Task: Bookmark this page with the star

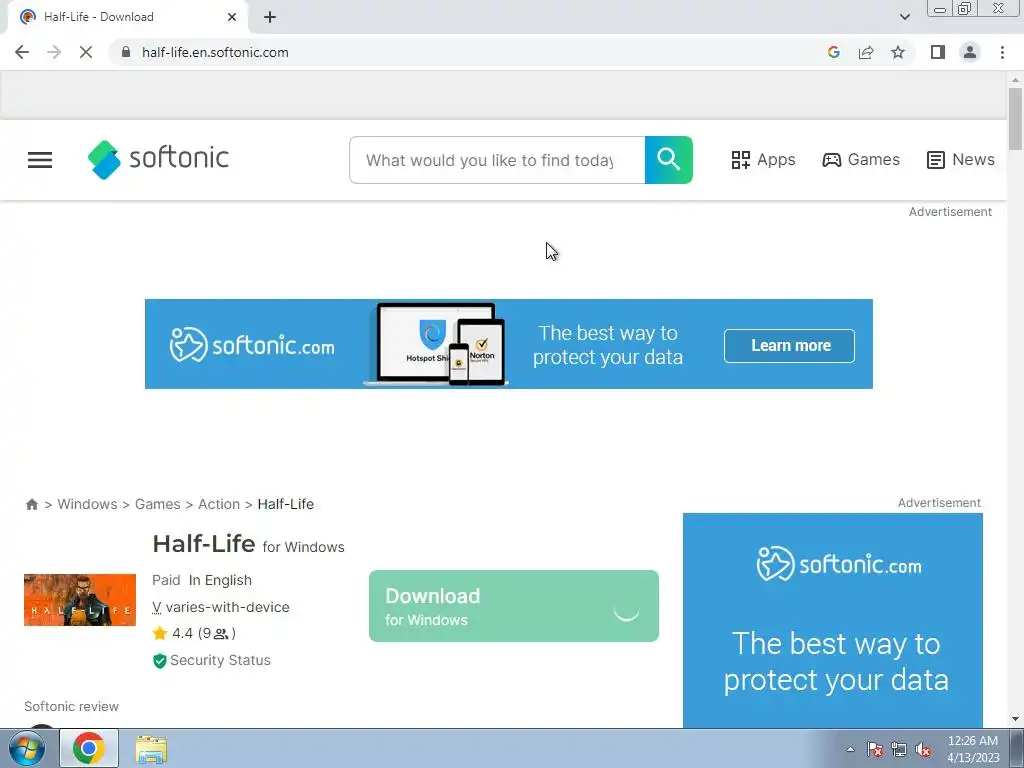Action: click(898, 52)
